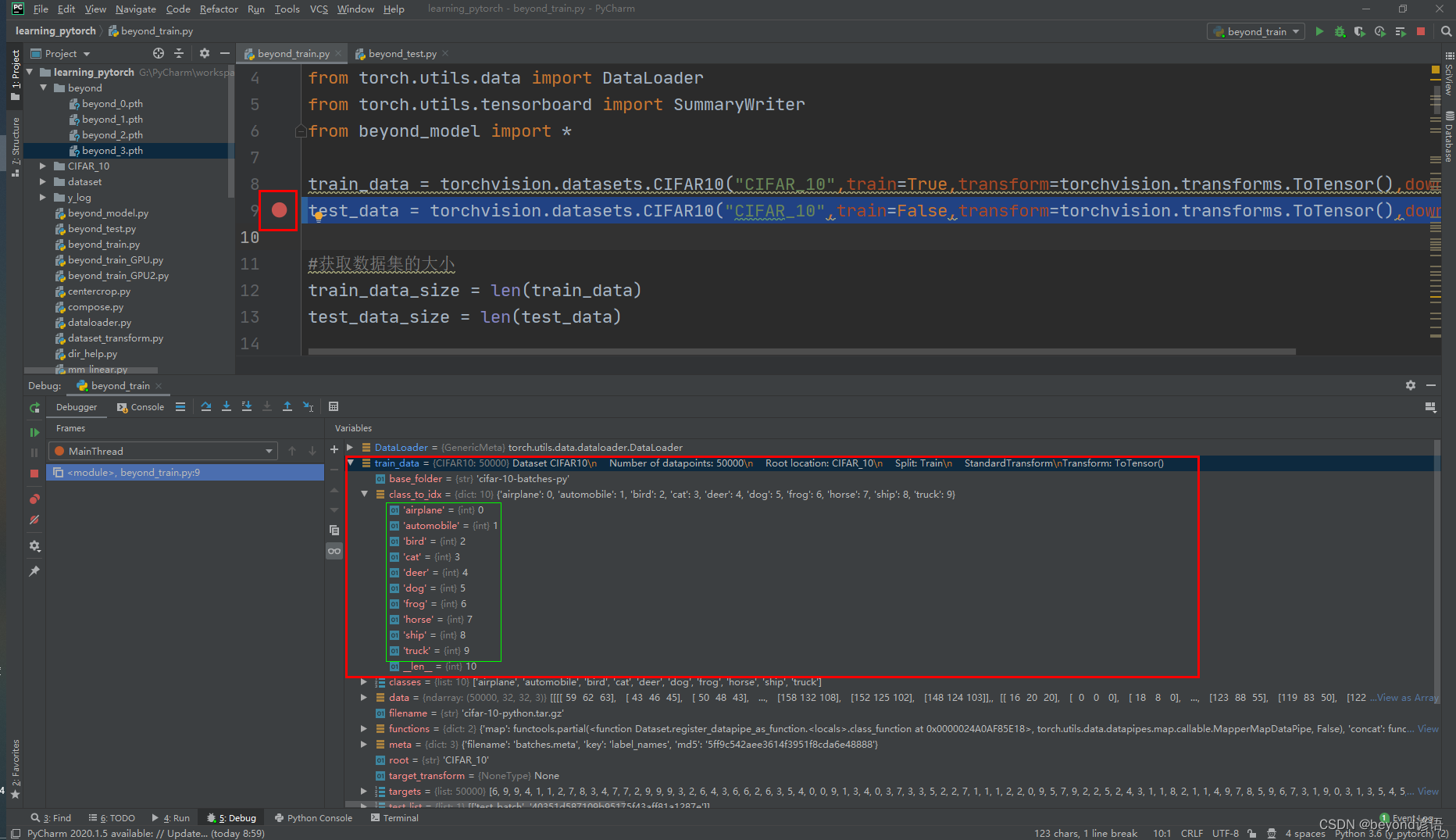Open debug panel settings gear at right

pyautogui.click(x=1411, y=385)
